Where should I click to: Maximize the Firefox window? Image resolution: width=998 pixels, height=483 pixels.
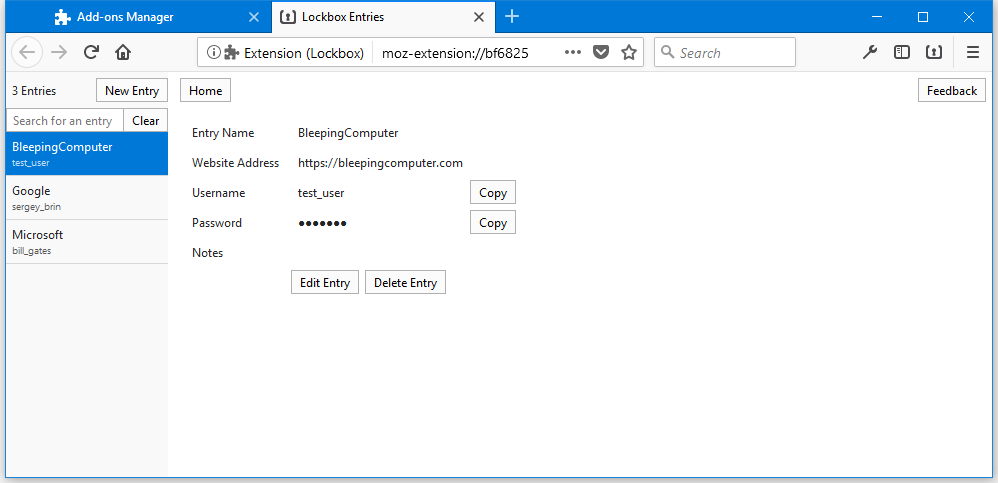click(923, 17)
